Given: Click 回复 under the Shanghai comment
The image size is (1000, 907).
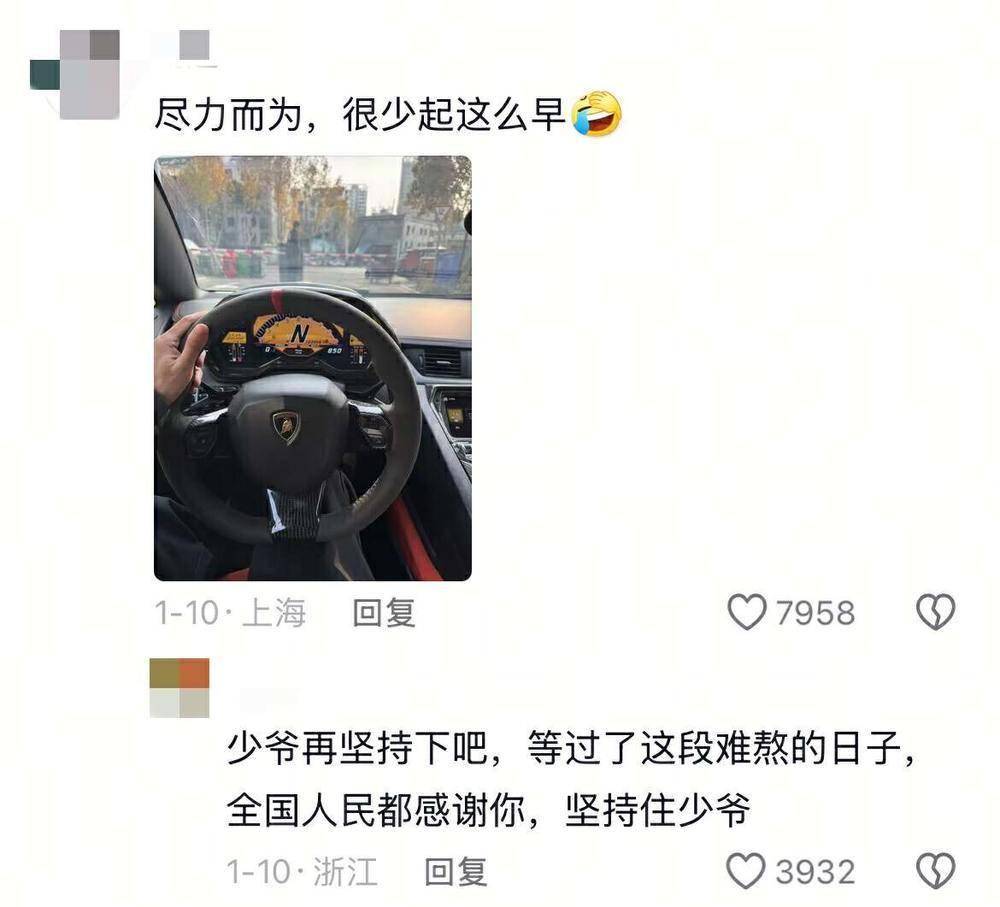Looking at the screenshot, I should coord(385,613).
